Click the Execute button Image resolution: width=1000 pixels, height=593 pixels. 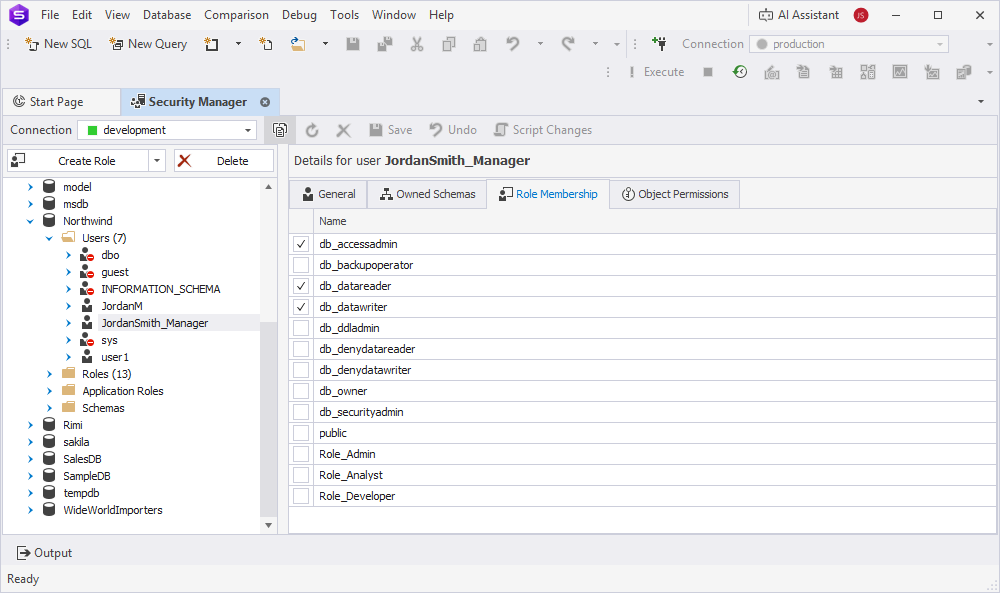pos(663,71)
